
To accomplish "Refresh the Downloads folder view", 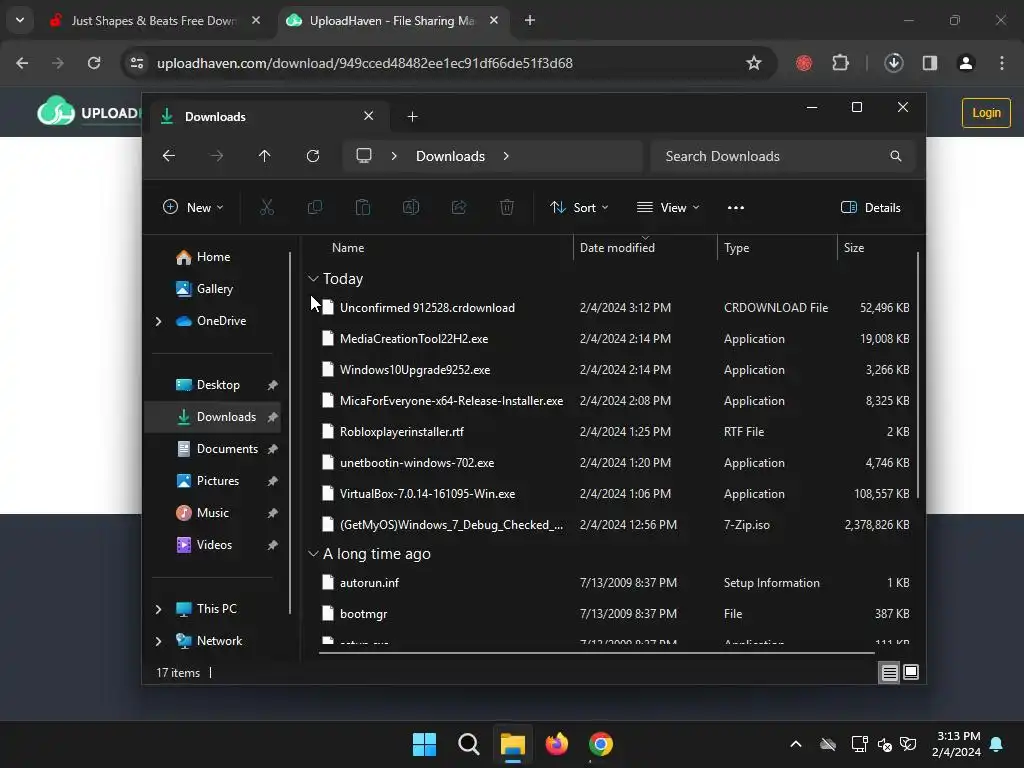I will 313,156.
